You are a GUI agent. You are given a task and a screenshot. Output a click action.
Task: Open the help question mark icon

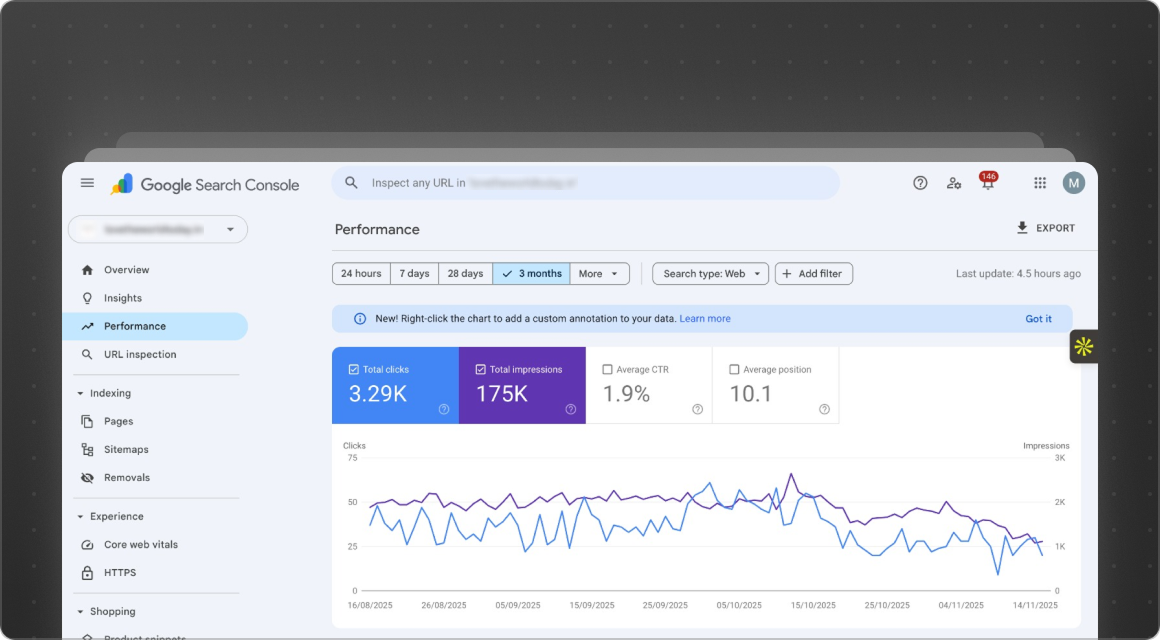pos(920,183)
